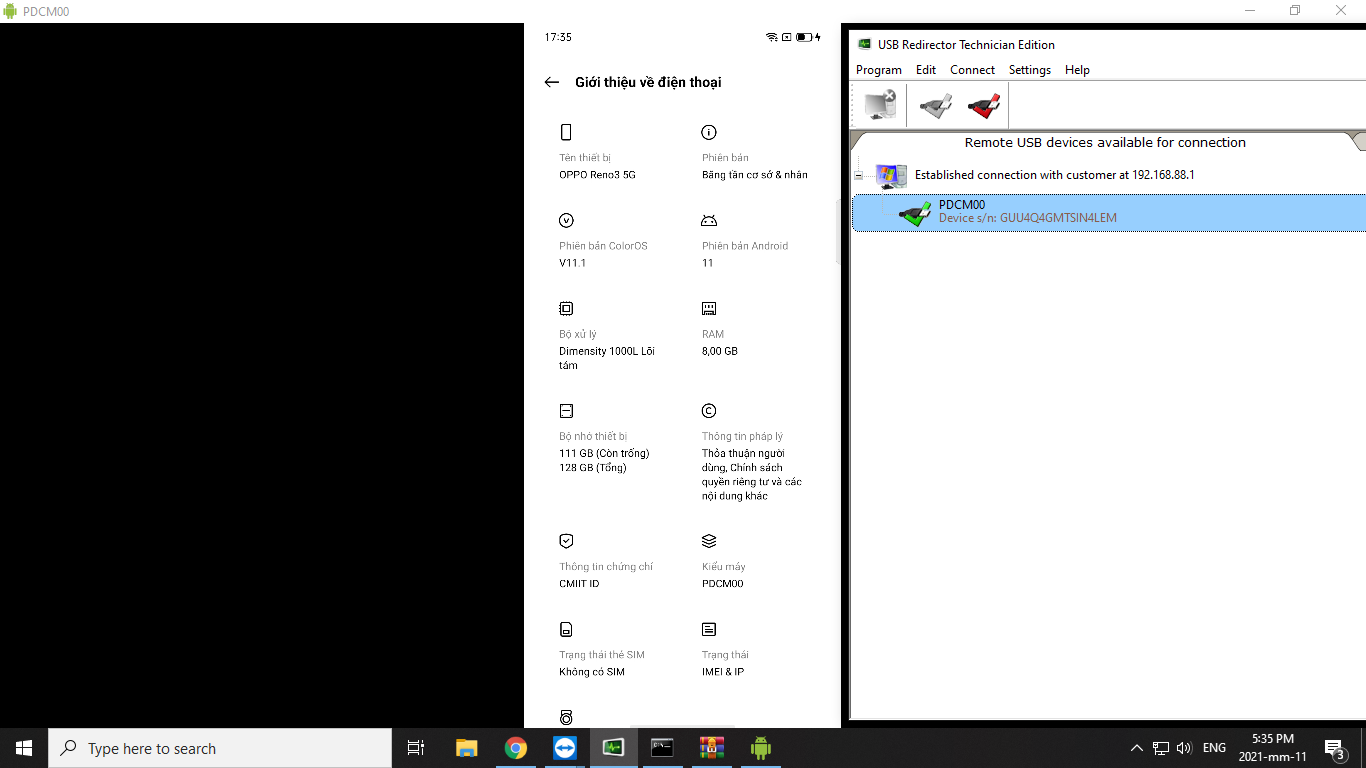Open File Explorer from the taskbar
The image size is (1366, 768).
tap(466, 748)
